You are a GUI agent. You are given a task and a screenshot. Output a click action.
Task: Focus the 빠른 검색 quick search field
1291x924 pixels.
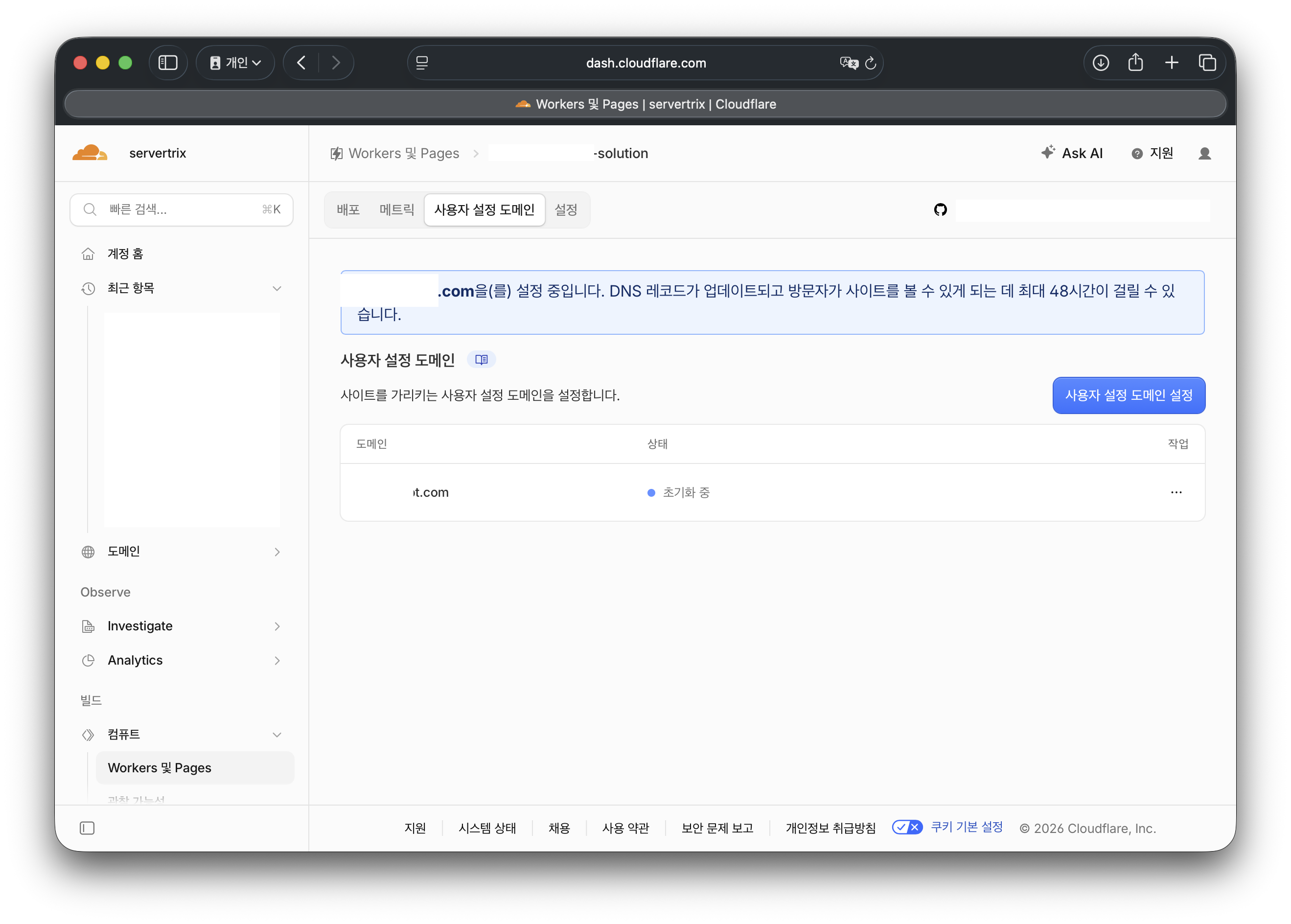182,210
